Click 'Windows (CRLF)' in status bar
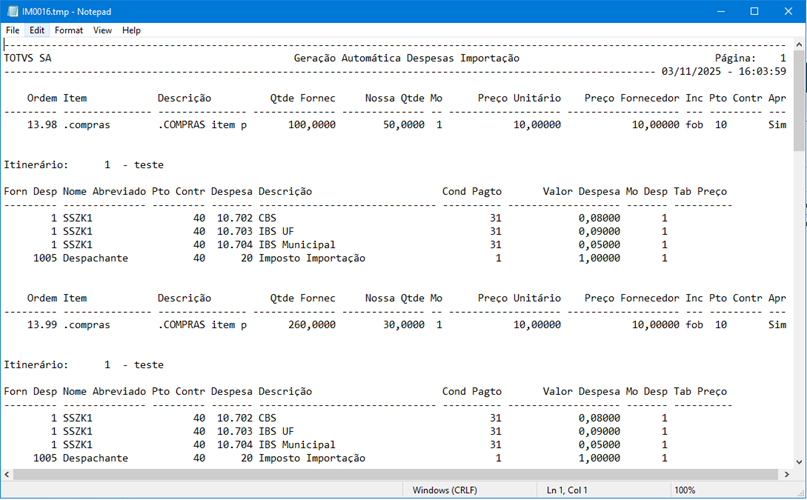This screenshot has height=500, width=807. pos(445,490)
